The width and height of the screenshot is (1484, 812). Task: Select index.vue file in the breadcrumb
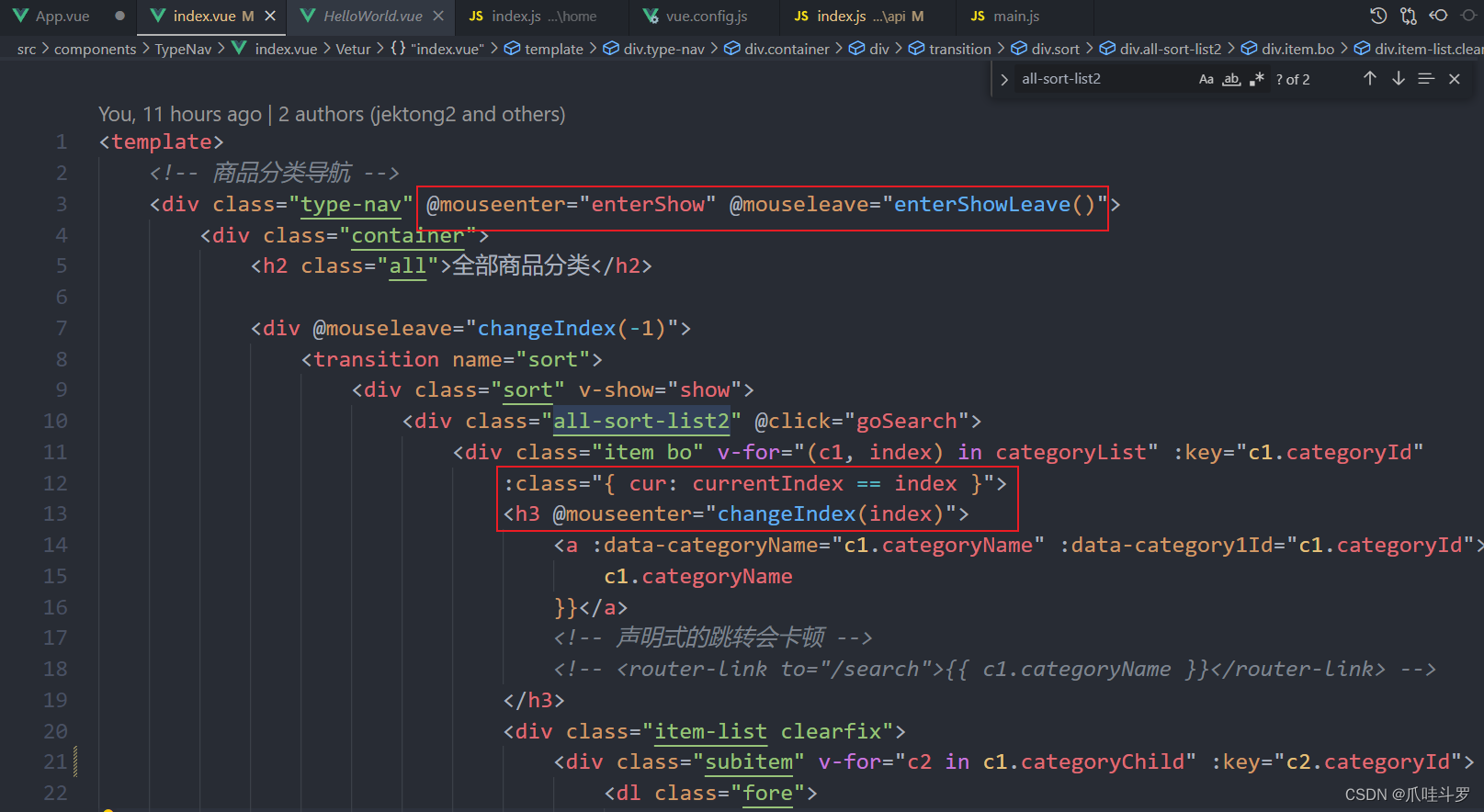[286, 49]
